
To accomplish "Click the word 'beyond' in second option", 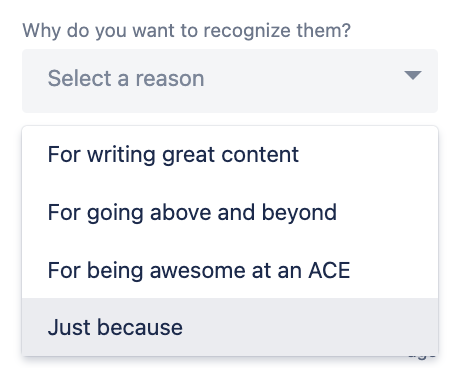I will tap(299, 213).
